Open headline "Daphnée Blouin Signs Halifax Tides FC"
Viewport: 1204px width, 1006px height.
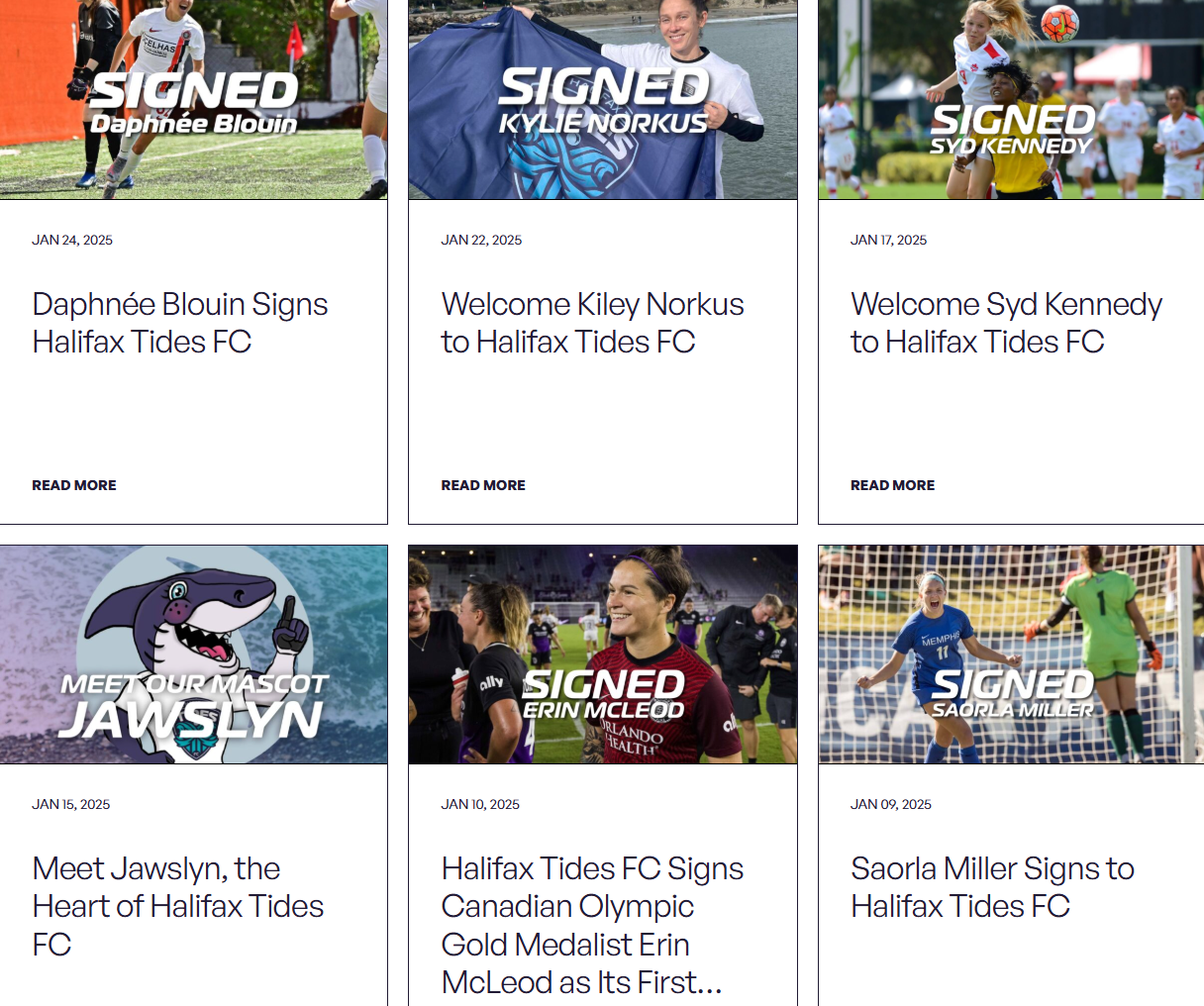pyautogui.click(x=180, y=323)
